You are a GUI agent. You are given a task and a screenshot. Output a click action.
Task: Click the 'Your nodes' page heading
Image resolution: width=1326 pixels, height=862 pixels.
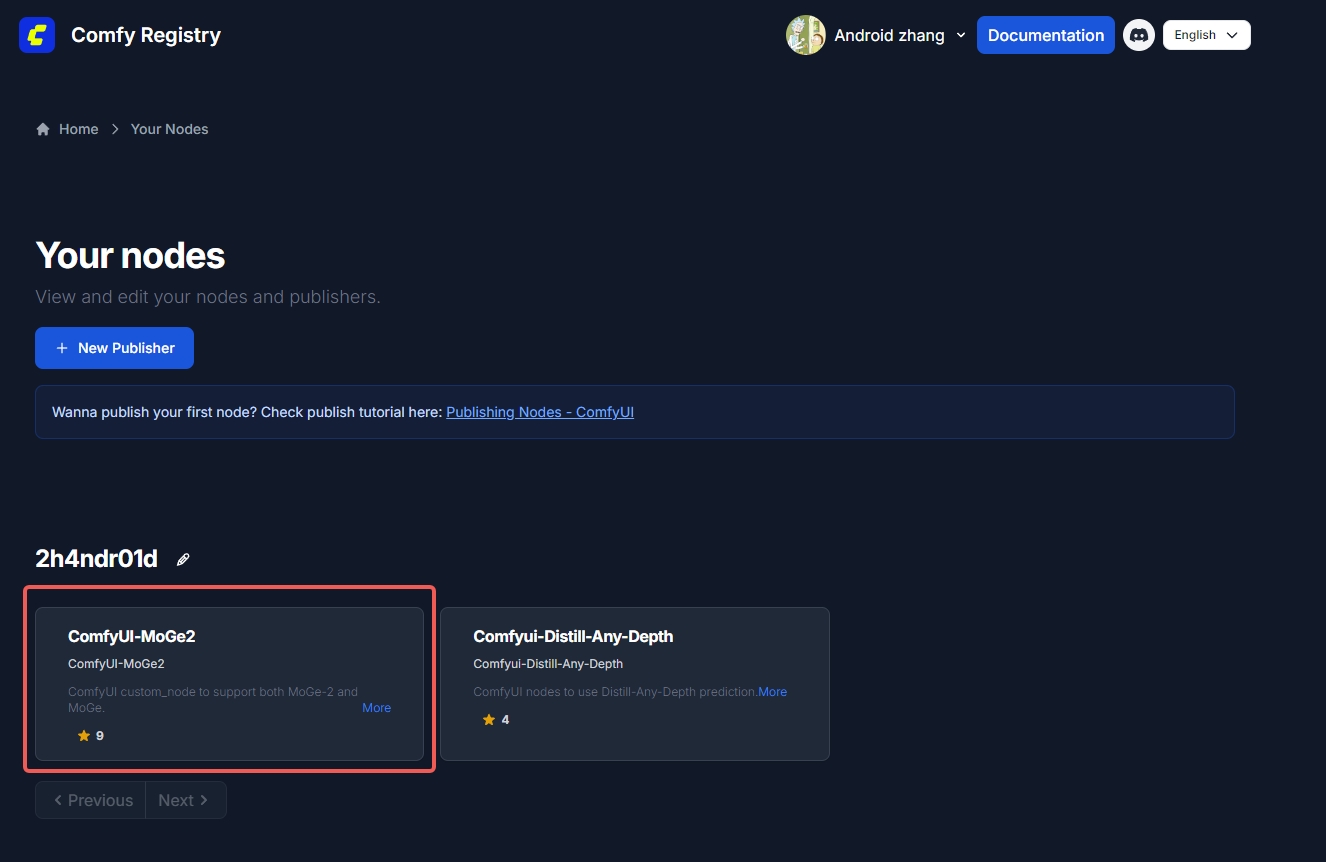(x=130, y=256)
